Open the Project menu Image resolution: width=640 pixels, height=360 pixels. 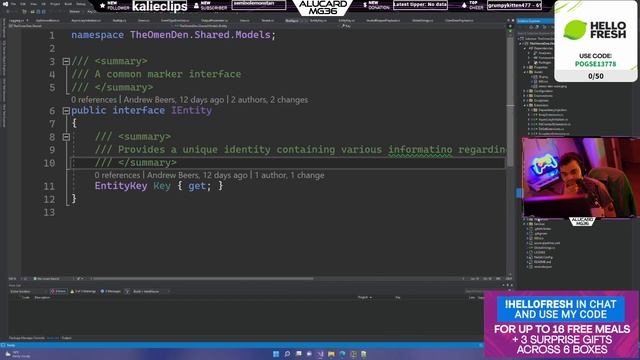[55, 4]
